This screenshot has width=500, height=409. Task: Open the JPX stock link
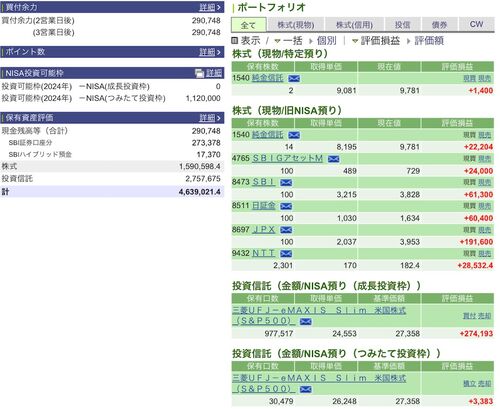pyautogui.click(x=264, y=230)
